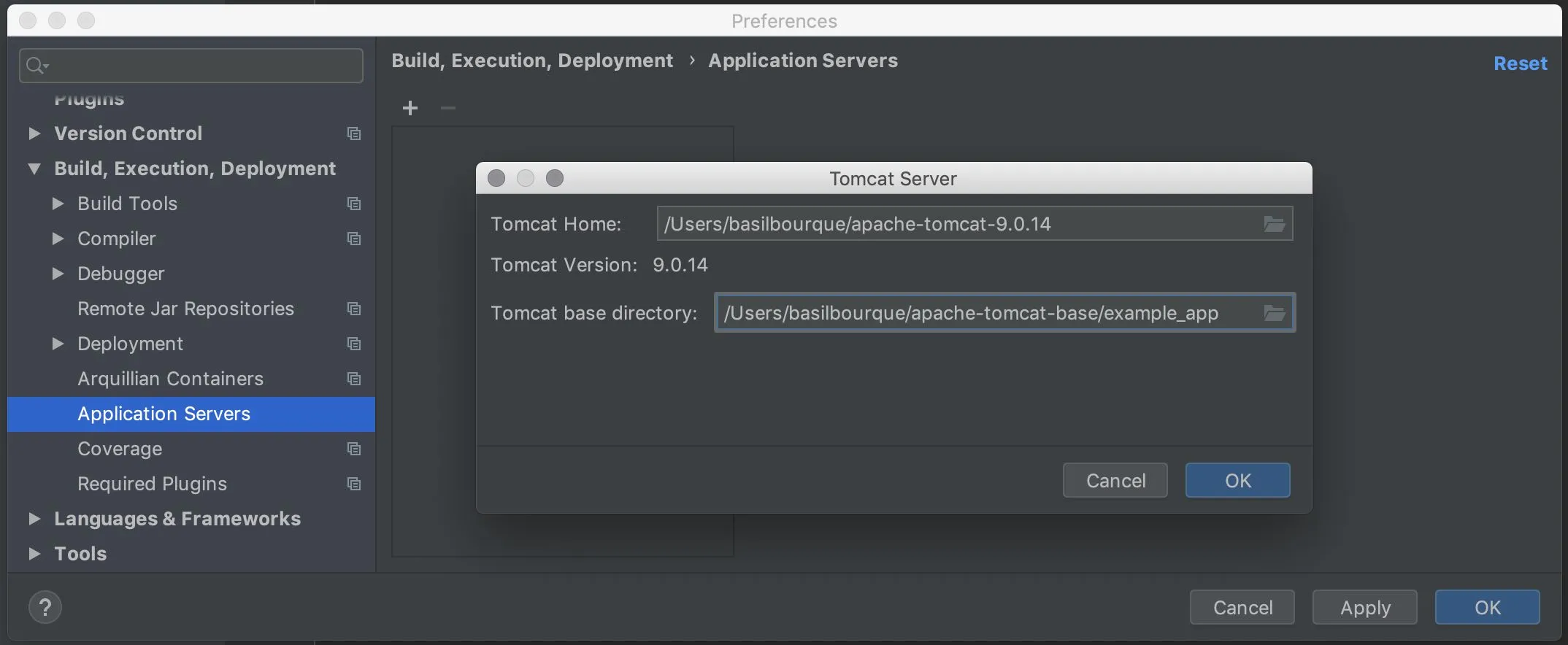Click project-level icon next to Required Plugins
The image size is (1568, 645).
[354, 484]
